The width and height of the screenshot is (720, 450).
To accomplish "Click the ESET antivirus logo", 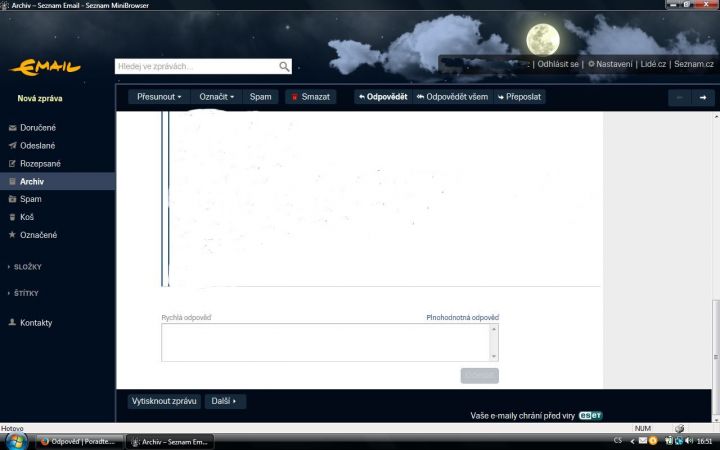I will pos(591,416).
